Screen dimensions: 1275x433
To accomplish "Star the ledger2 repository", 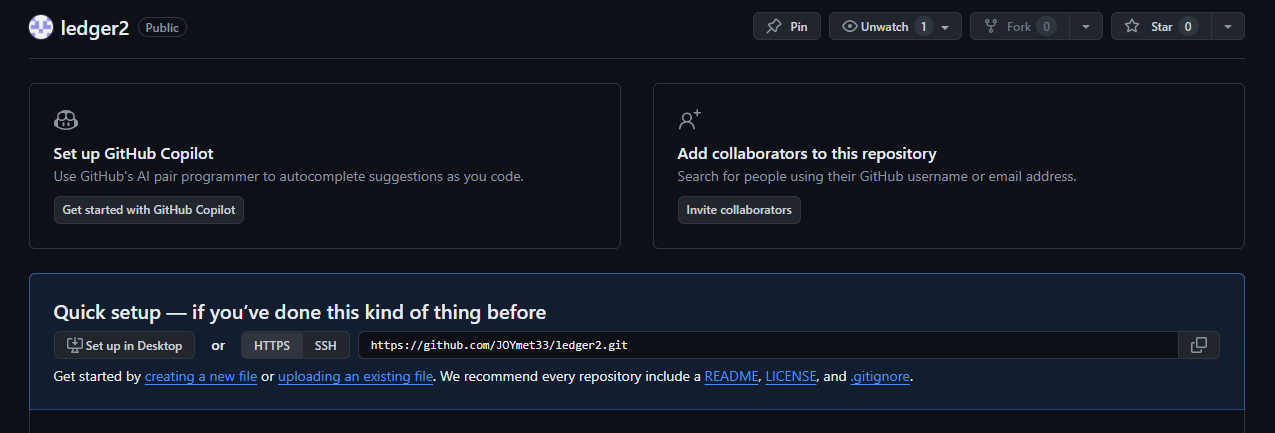I will coord(1161,27).
